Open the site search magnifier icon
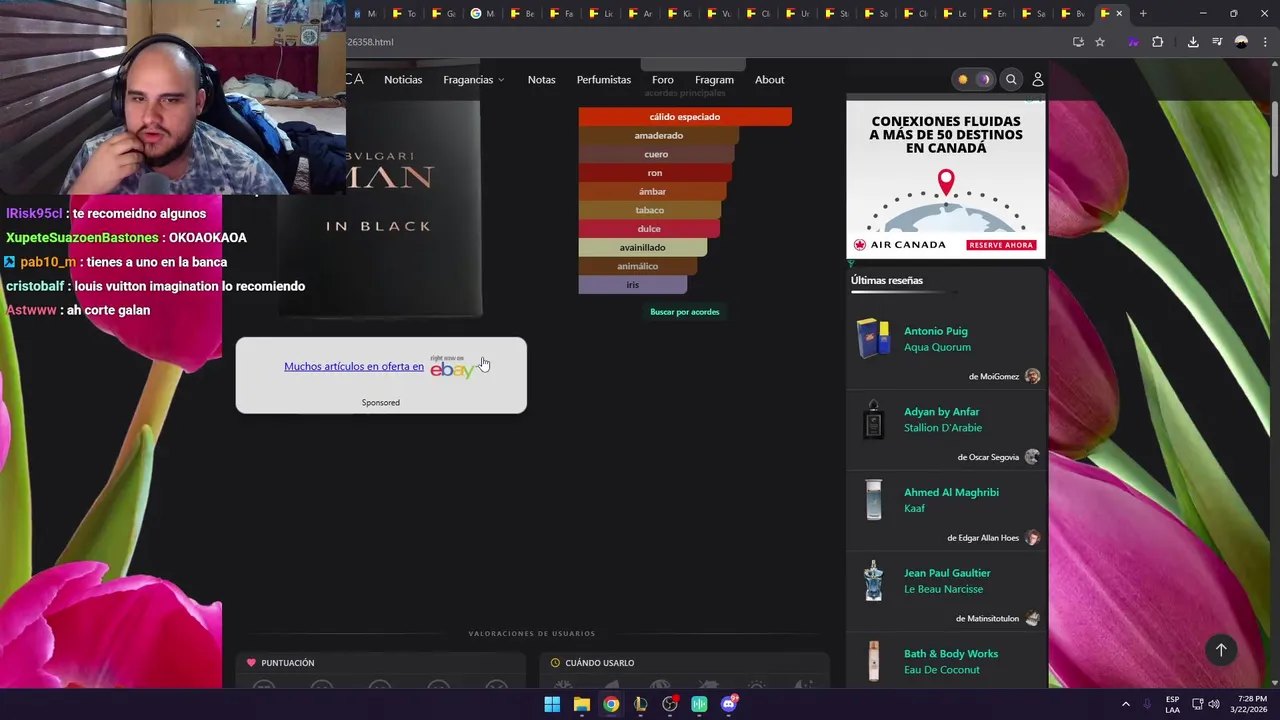This screenshot has width=1280, height=720. [1011, 79]
